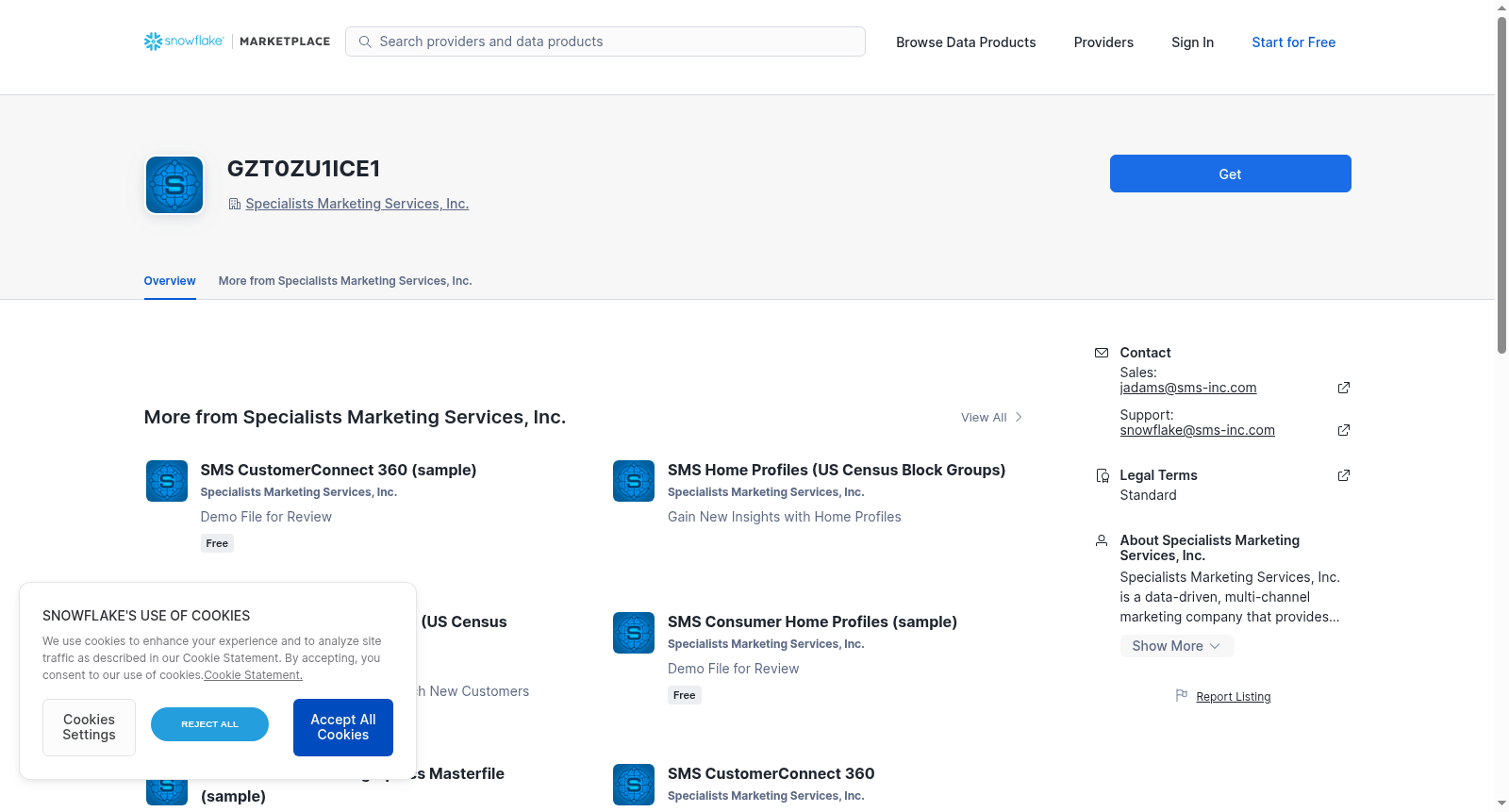
Task: Click the MARKETPLACE label in the header
Action: (285, 41)
